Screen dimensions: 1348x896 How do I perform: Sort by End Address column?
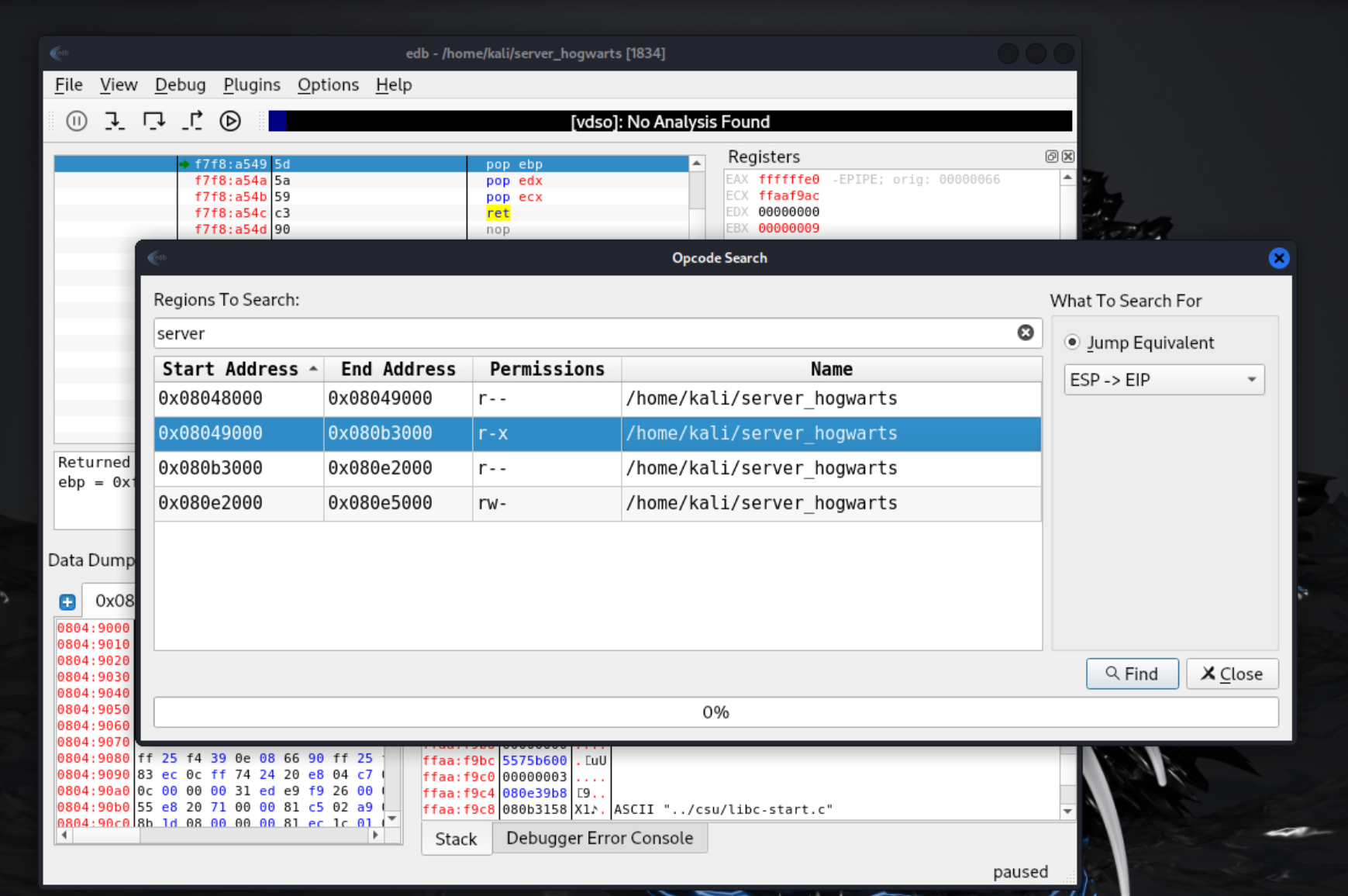point(398,369)
